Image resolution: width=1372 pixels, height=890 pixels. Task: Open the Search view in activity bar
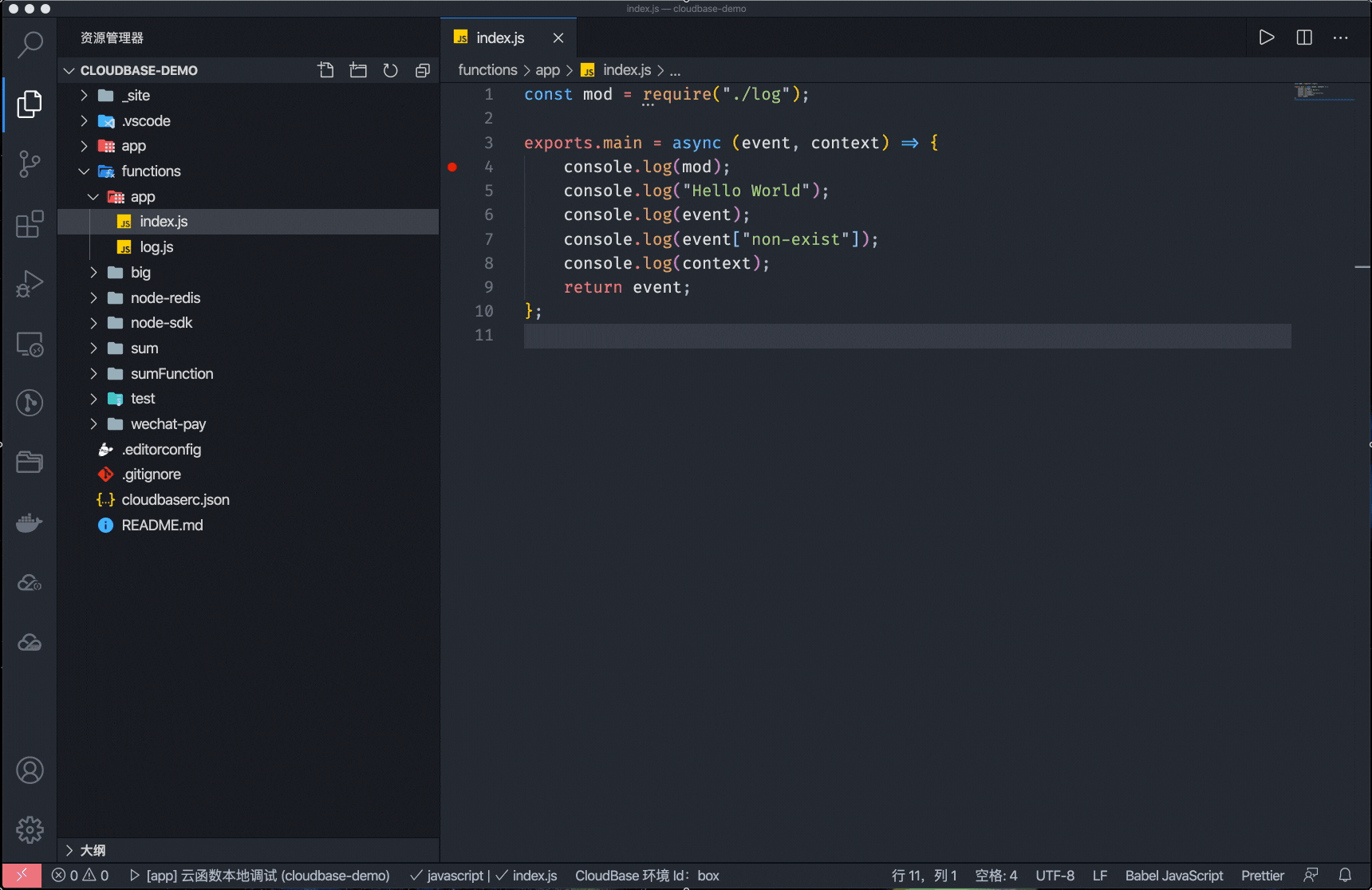[30, 44]
